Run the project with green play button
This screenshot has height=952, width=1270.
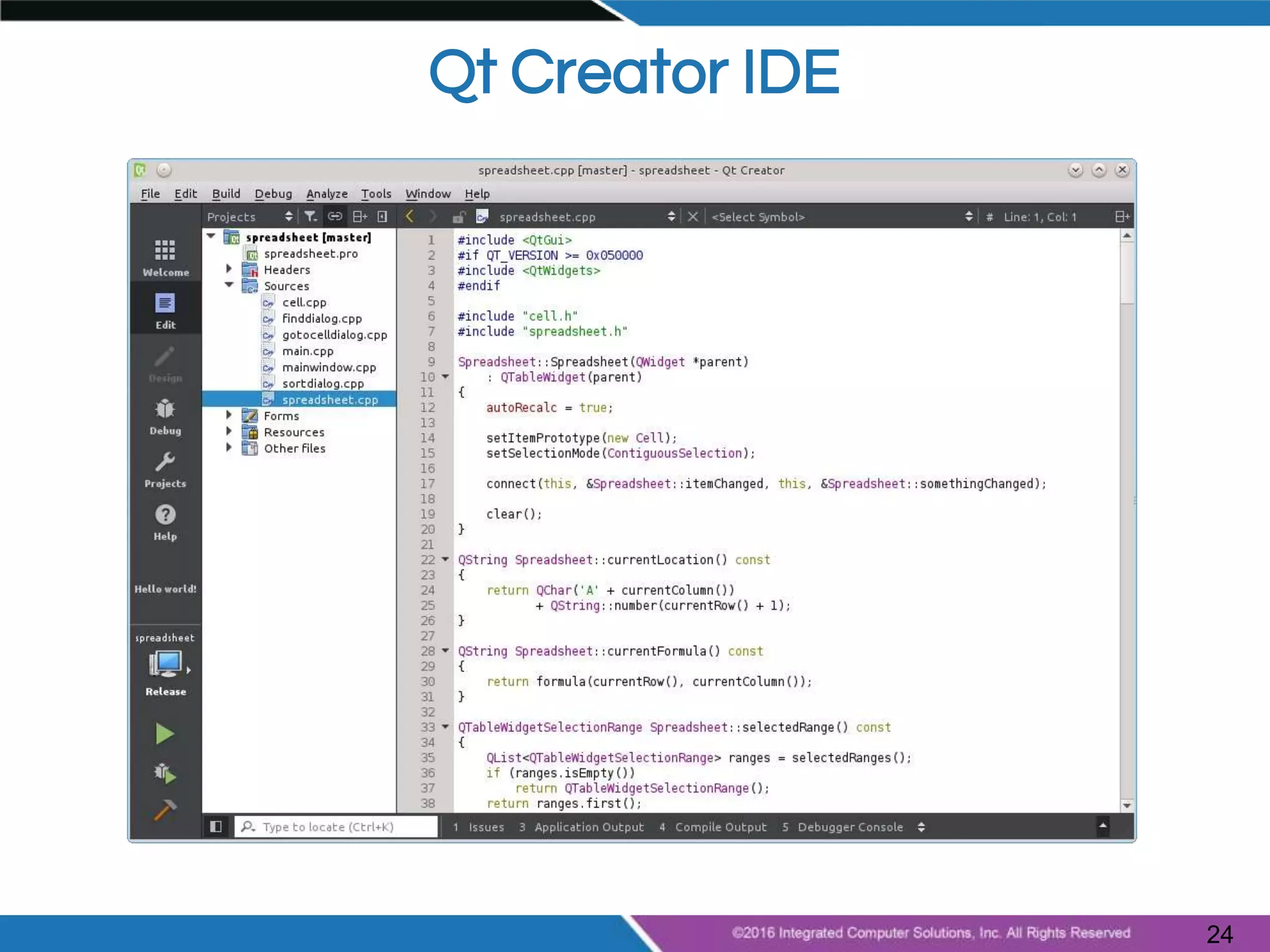tap(165, 734)
